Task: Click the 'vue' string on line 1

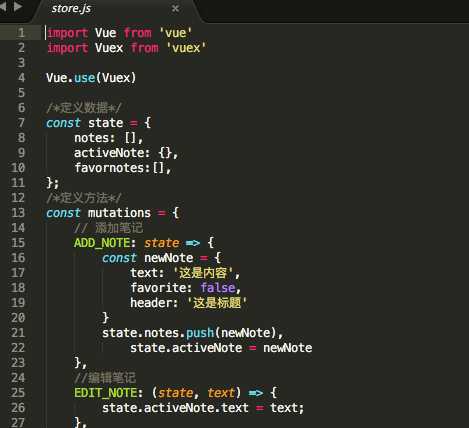Action: click(175, 33)
